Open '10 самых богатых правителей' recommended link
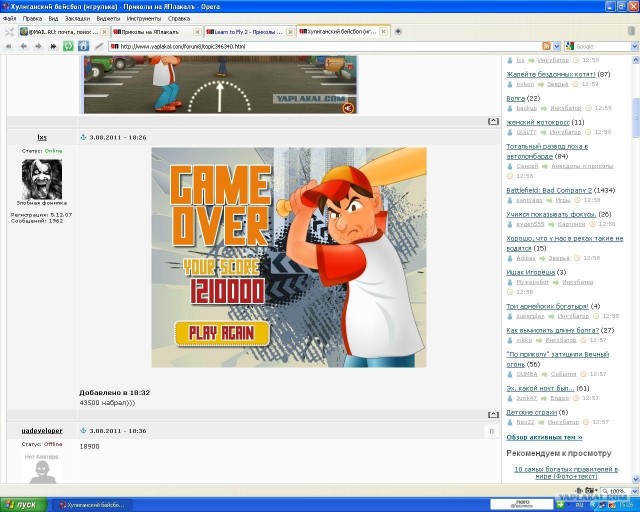The image size is (640, 512). (x=566, y=473)
